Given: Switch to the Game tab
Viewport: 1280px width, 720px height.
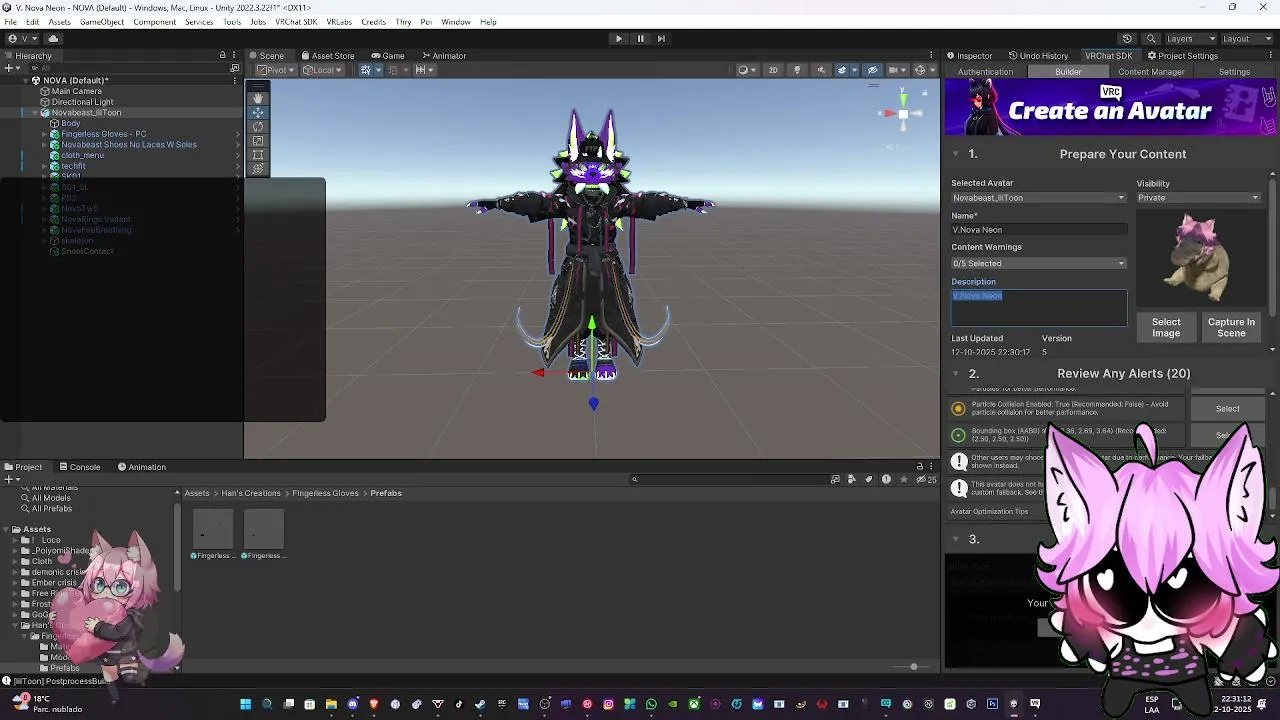Looking at the screenshot, I should [x=388, y=55].
